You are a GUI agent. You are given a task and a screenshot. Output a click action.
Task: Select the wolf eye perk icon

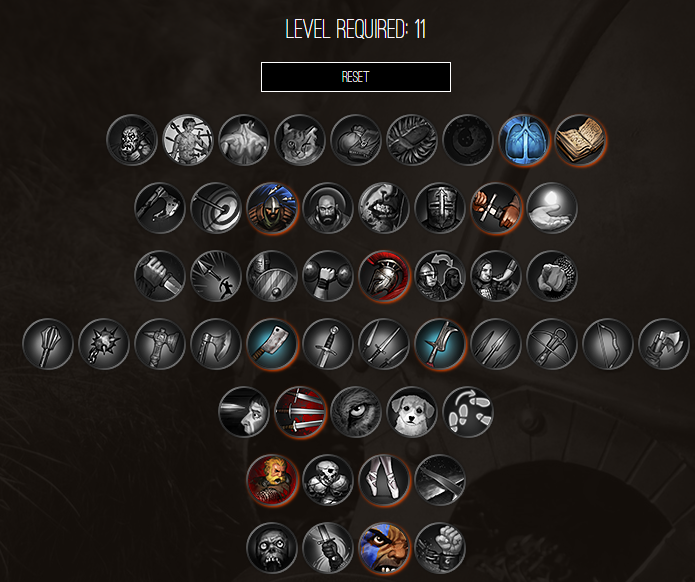[x=356, y=412]
